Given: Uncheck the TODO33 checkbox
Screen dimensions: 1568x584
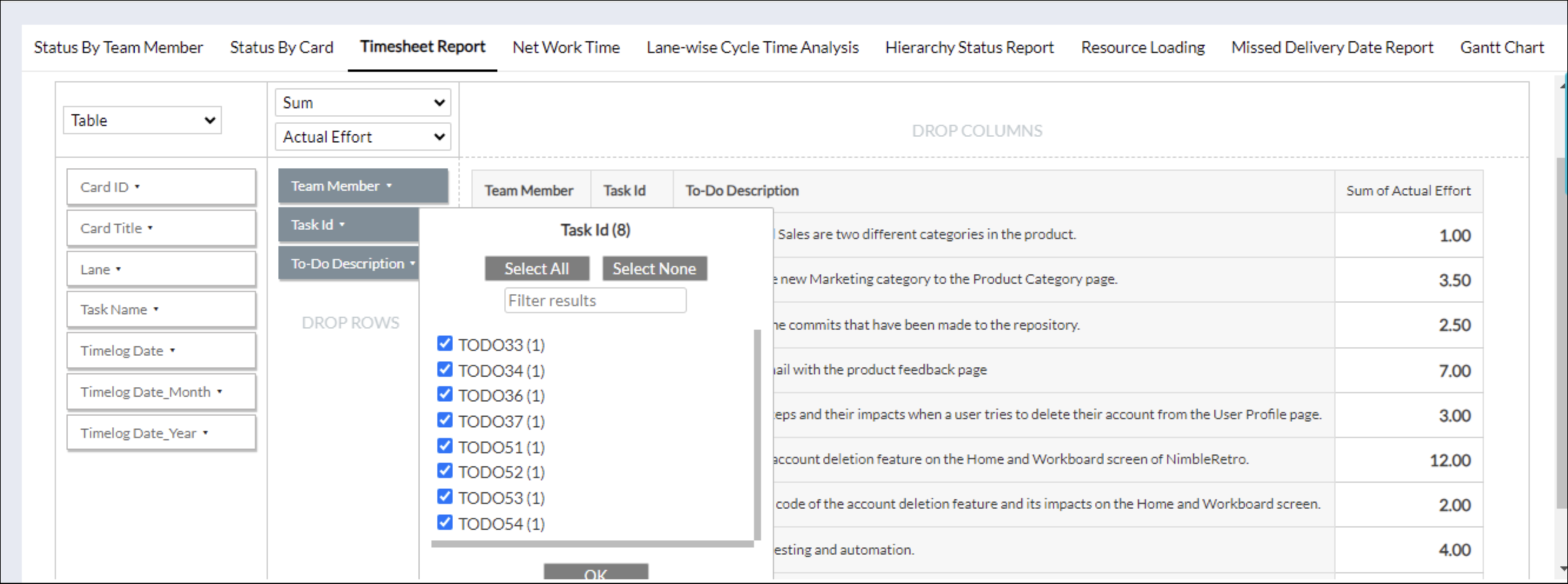Looking at the screenshot, I should [x=445, y=343].
